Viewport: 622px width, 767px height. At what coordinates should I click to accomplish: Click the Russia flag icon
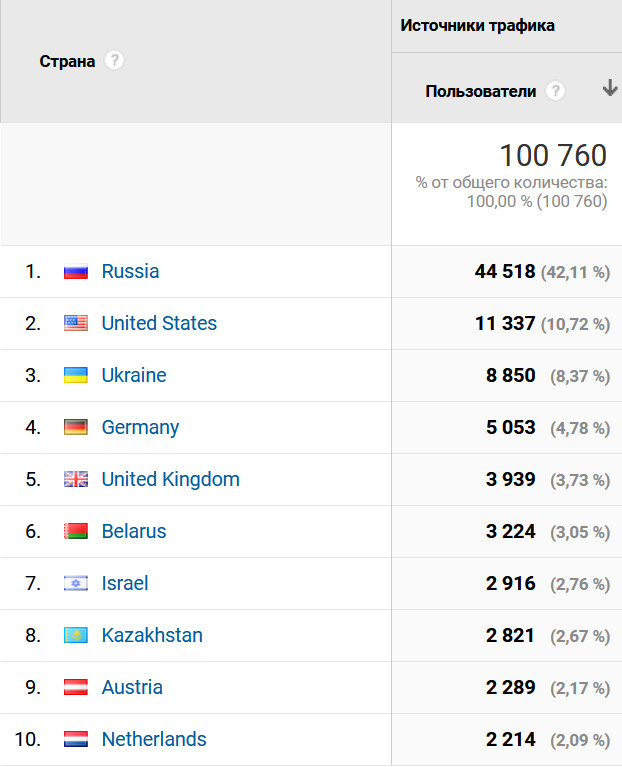[76, 271]
